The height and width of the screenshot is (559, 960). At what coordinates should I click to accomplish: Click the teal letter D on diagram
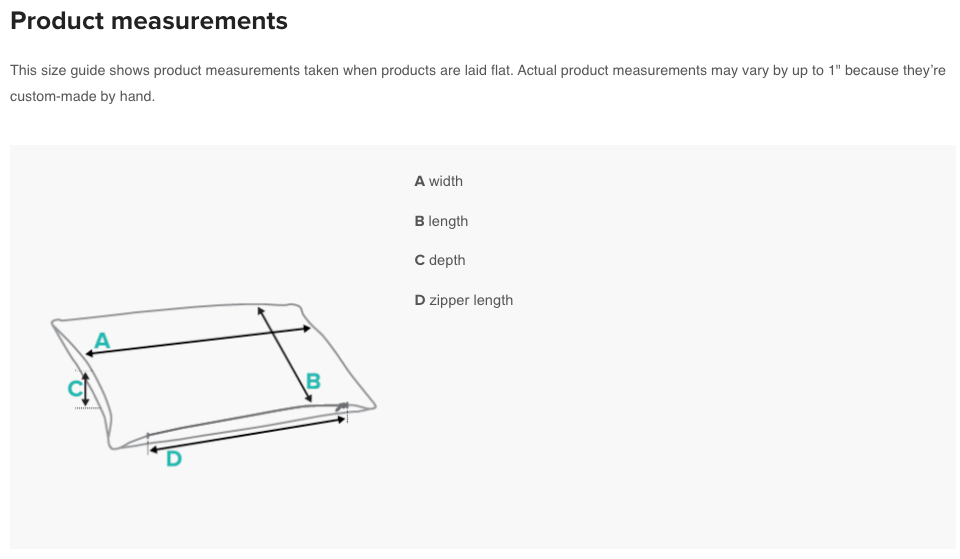174,459
